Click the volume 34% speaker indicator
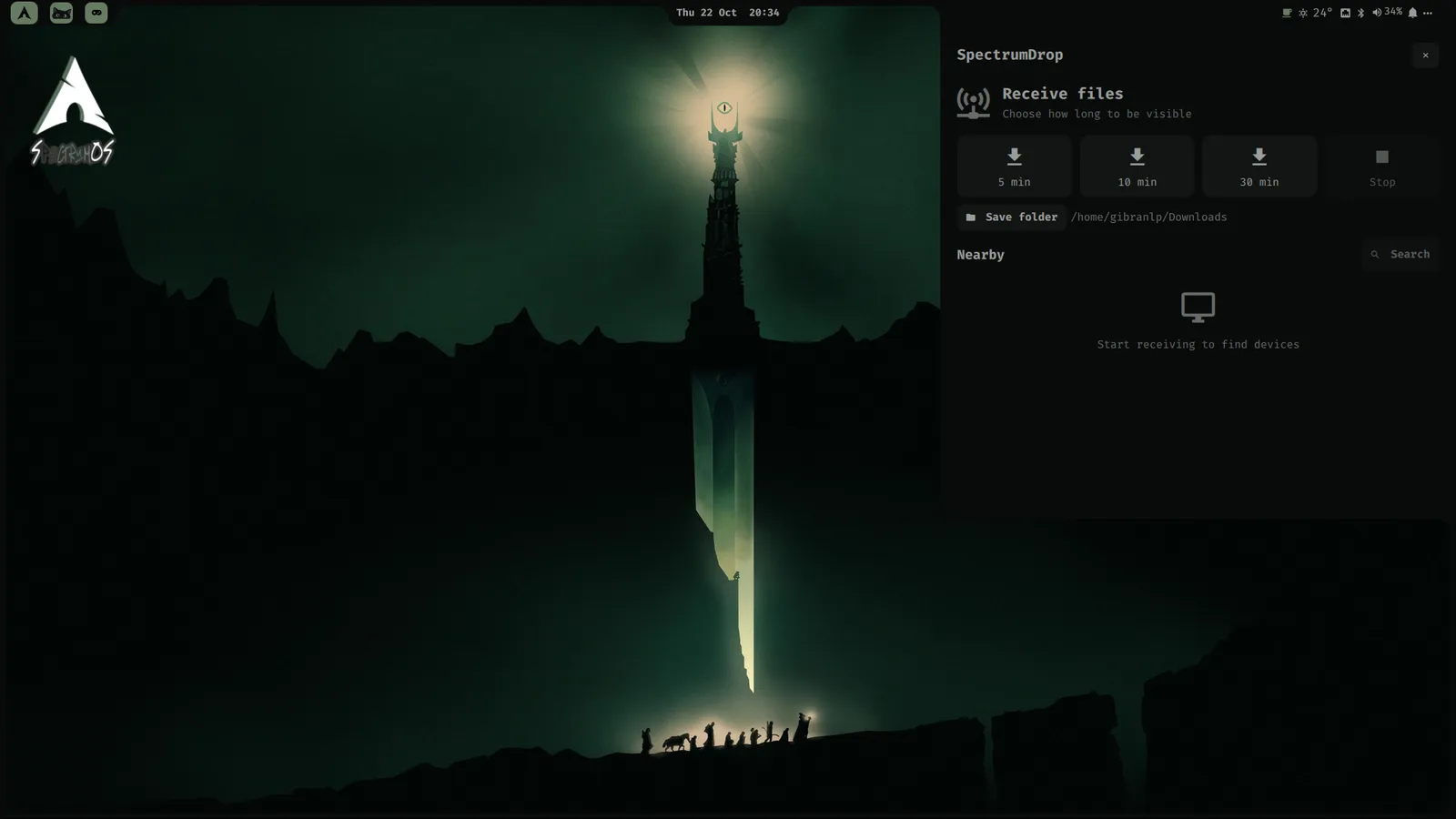 pos(1388,13)
